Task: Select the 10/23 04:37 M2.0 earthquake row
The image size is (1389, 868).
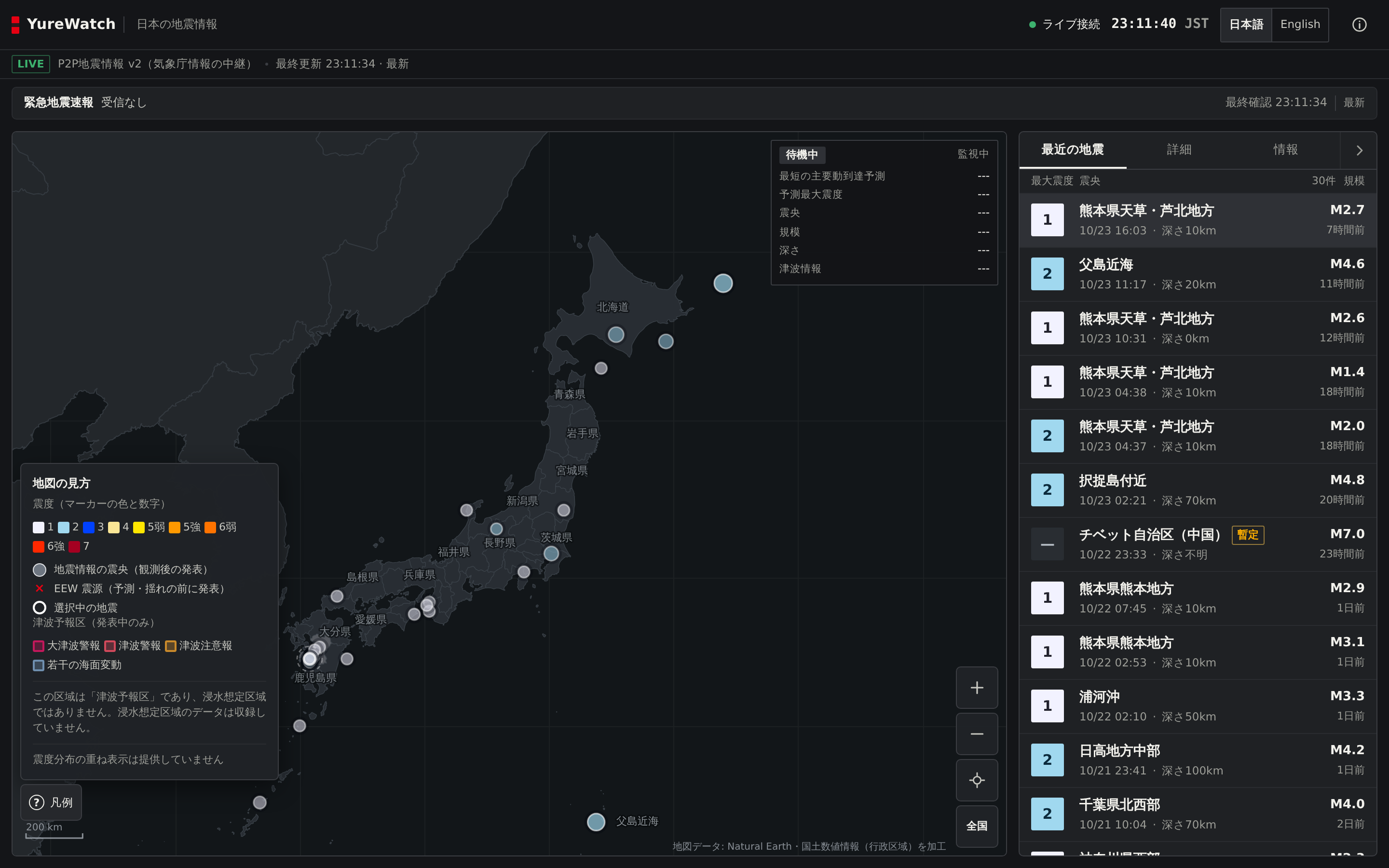Action: pos(1198,436)
